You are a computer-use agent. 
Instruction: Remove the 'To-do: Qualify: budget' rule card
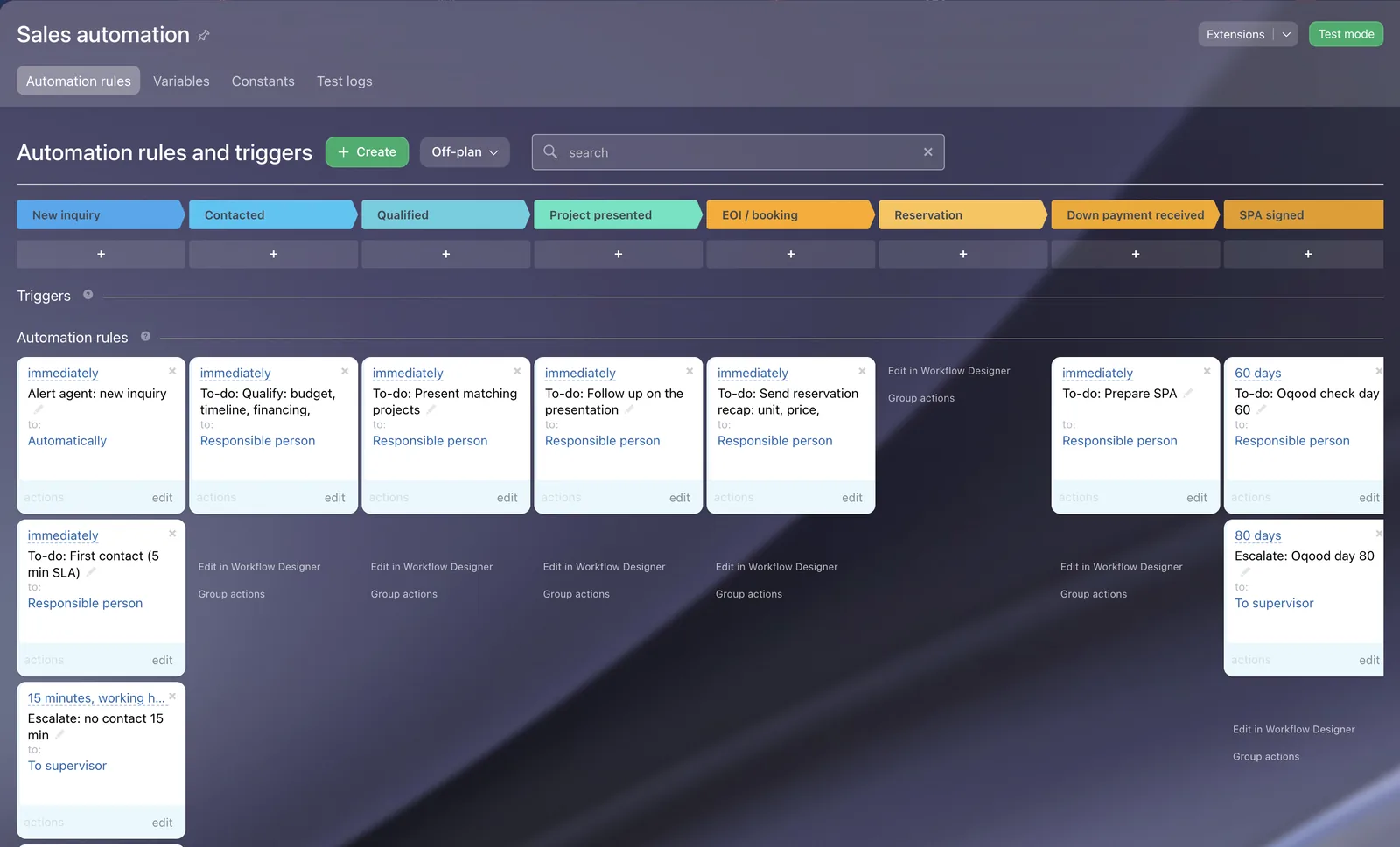click(345, 371)
